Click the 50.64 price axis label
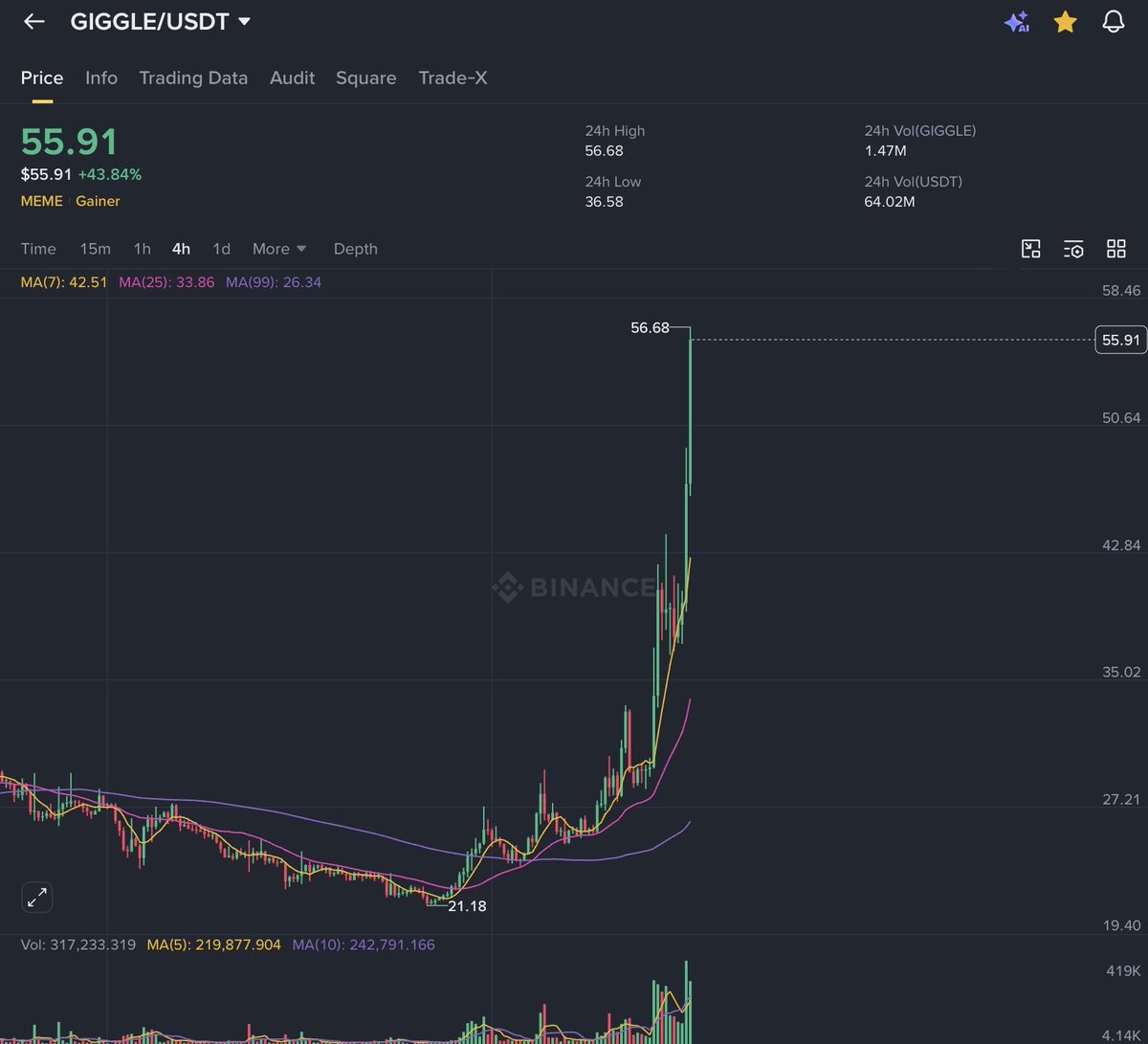1148x1044 pixels. [1121, 417]
